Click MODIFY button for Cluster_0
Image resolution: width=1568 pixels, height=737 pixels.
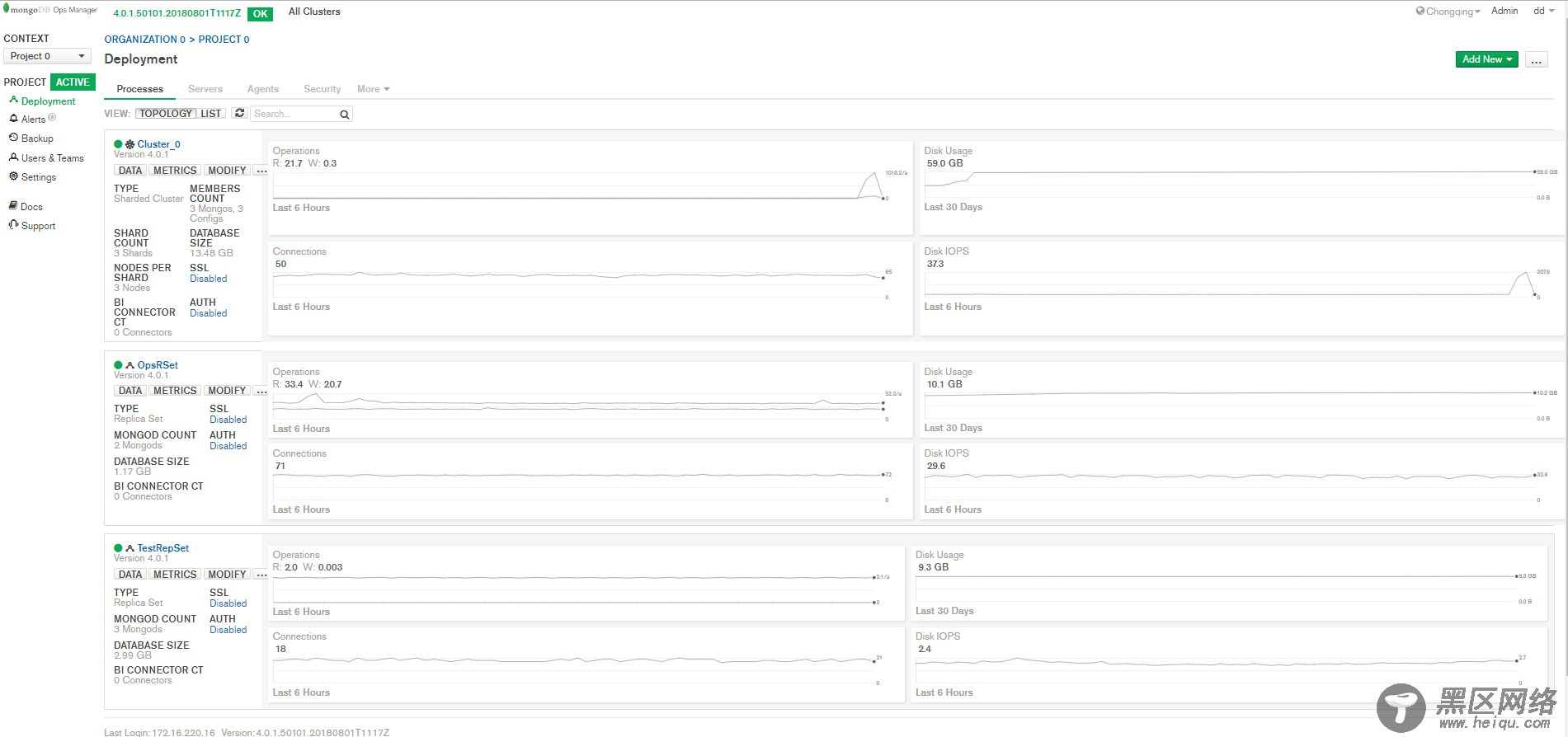227,171
